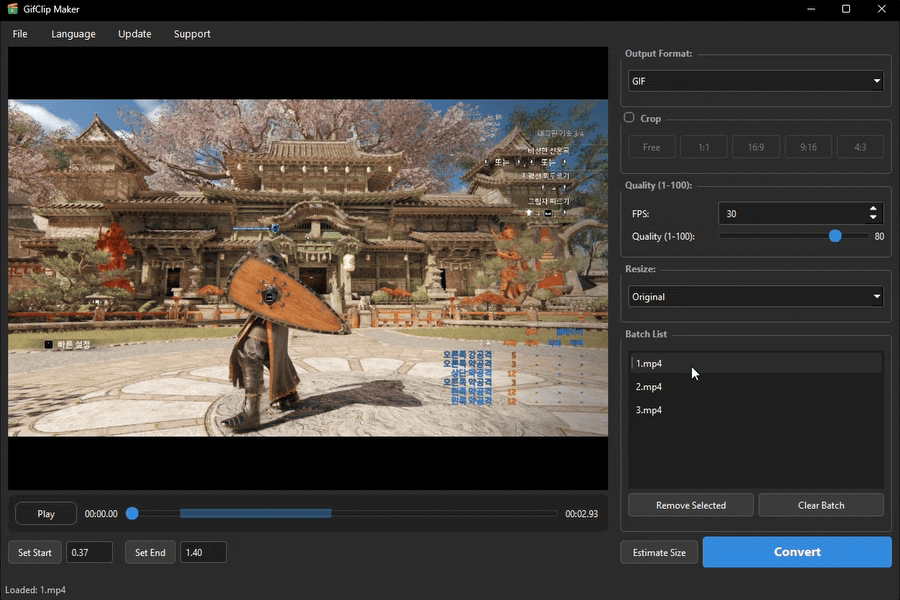Image resolution: width=900 pixels, height=600 pixels.
Task: Select the 4:3 crop ratio
Action: 860,147
